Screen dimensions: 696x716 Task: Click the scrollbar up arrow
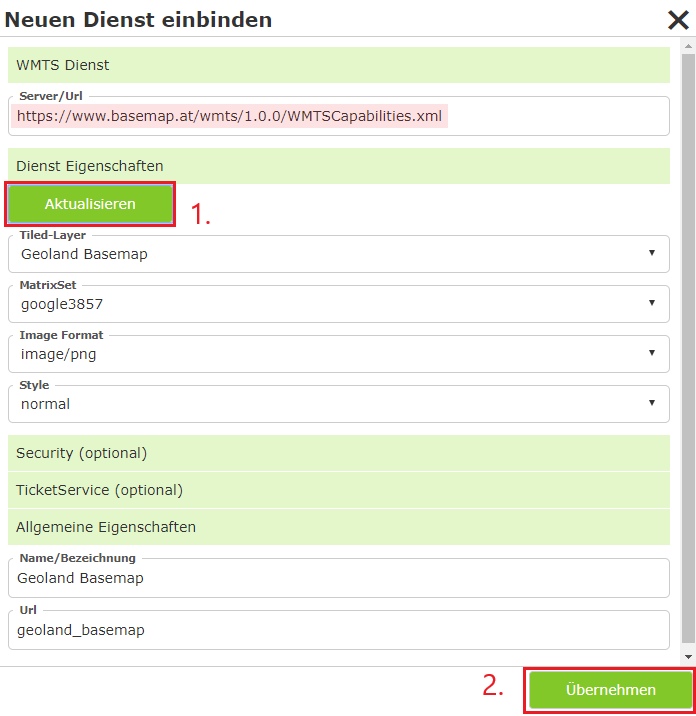(x=687, y=46)
